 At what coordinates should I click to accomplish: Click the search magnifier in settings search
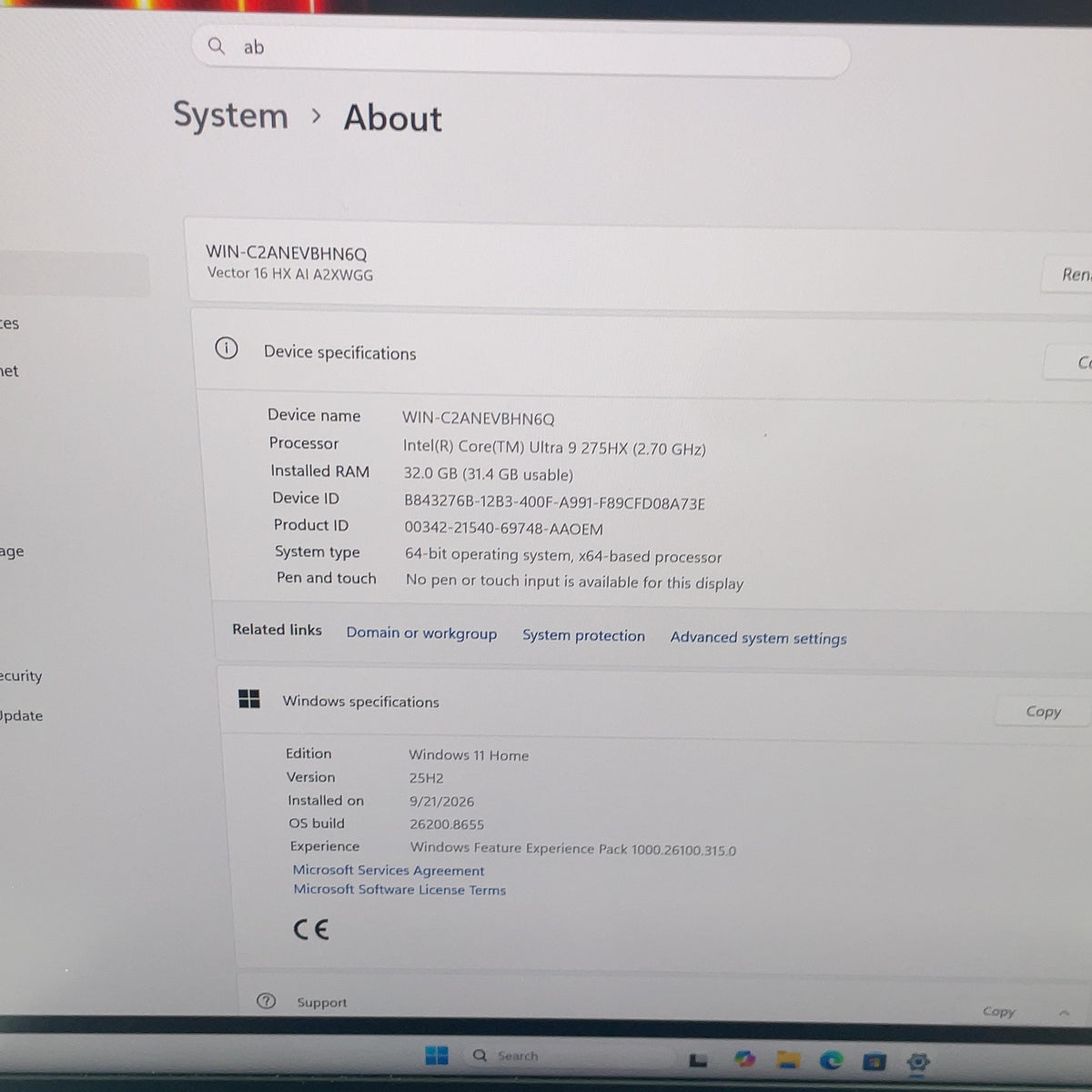pos(216,45)
